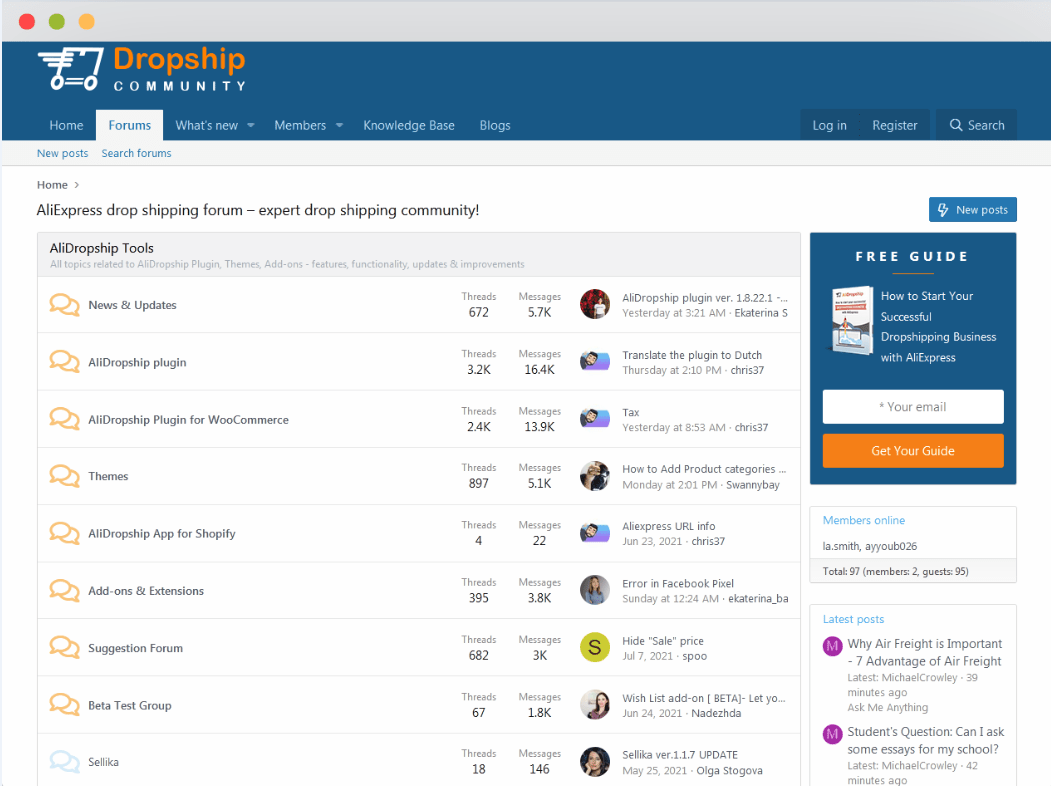Click the Beta Test Group bubble icon
Viewport: 1051px width, 786px height.
tap(64, 705)
